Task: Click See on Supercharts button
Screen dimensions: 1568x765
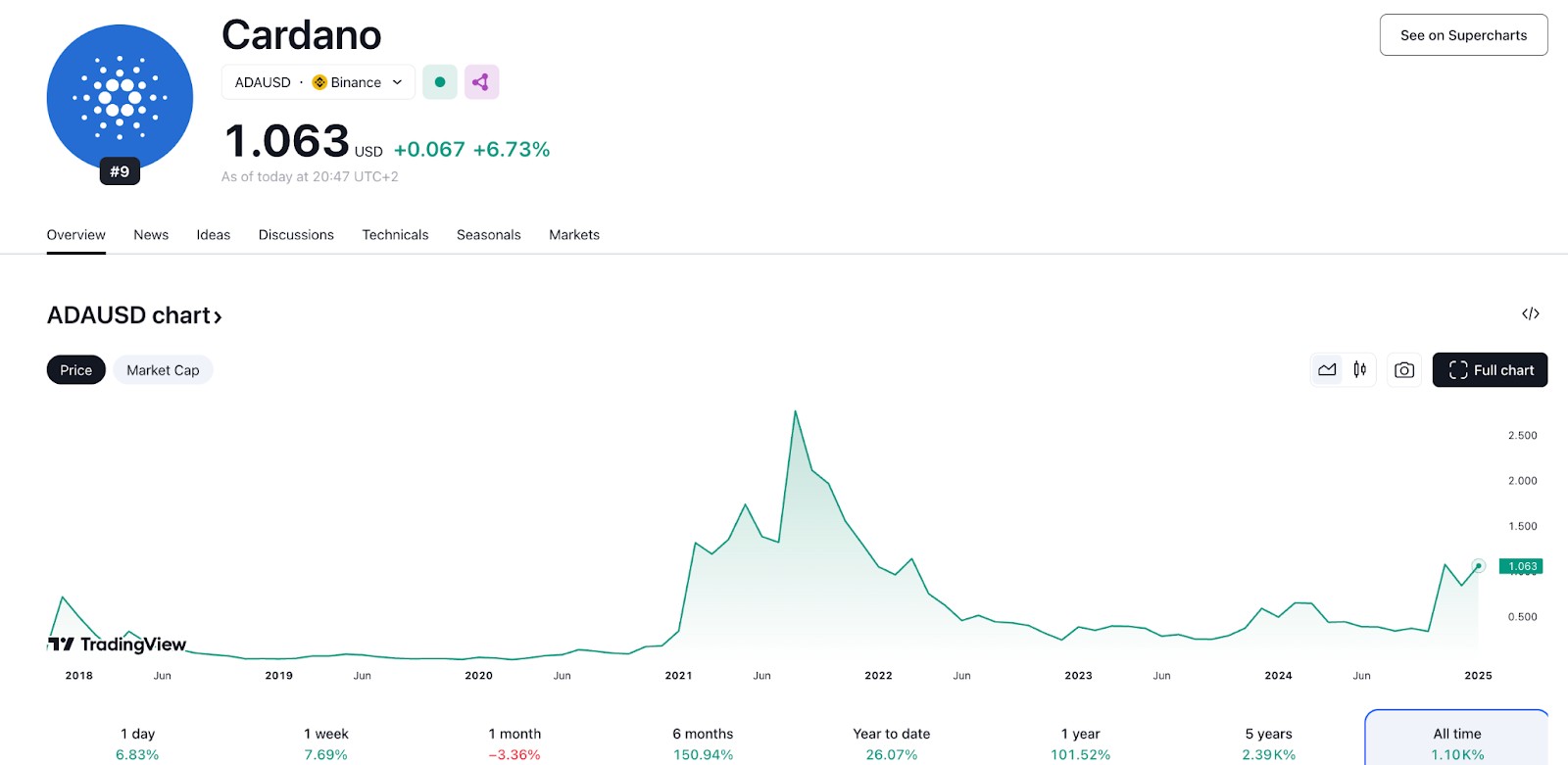Action: (1464, 35)
